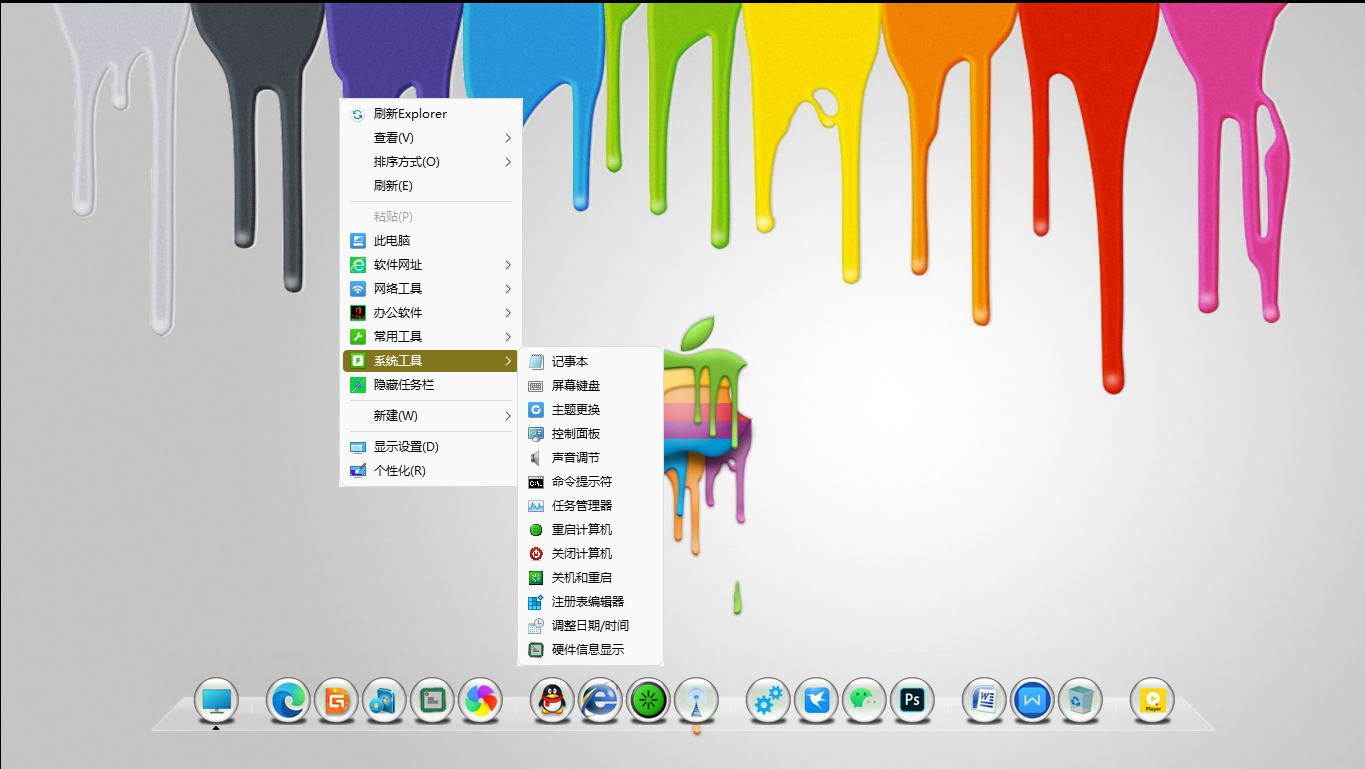1365x769 pixels.
Task: Open 显示设置(D) display settings
Action: click(x=430, y=447)
